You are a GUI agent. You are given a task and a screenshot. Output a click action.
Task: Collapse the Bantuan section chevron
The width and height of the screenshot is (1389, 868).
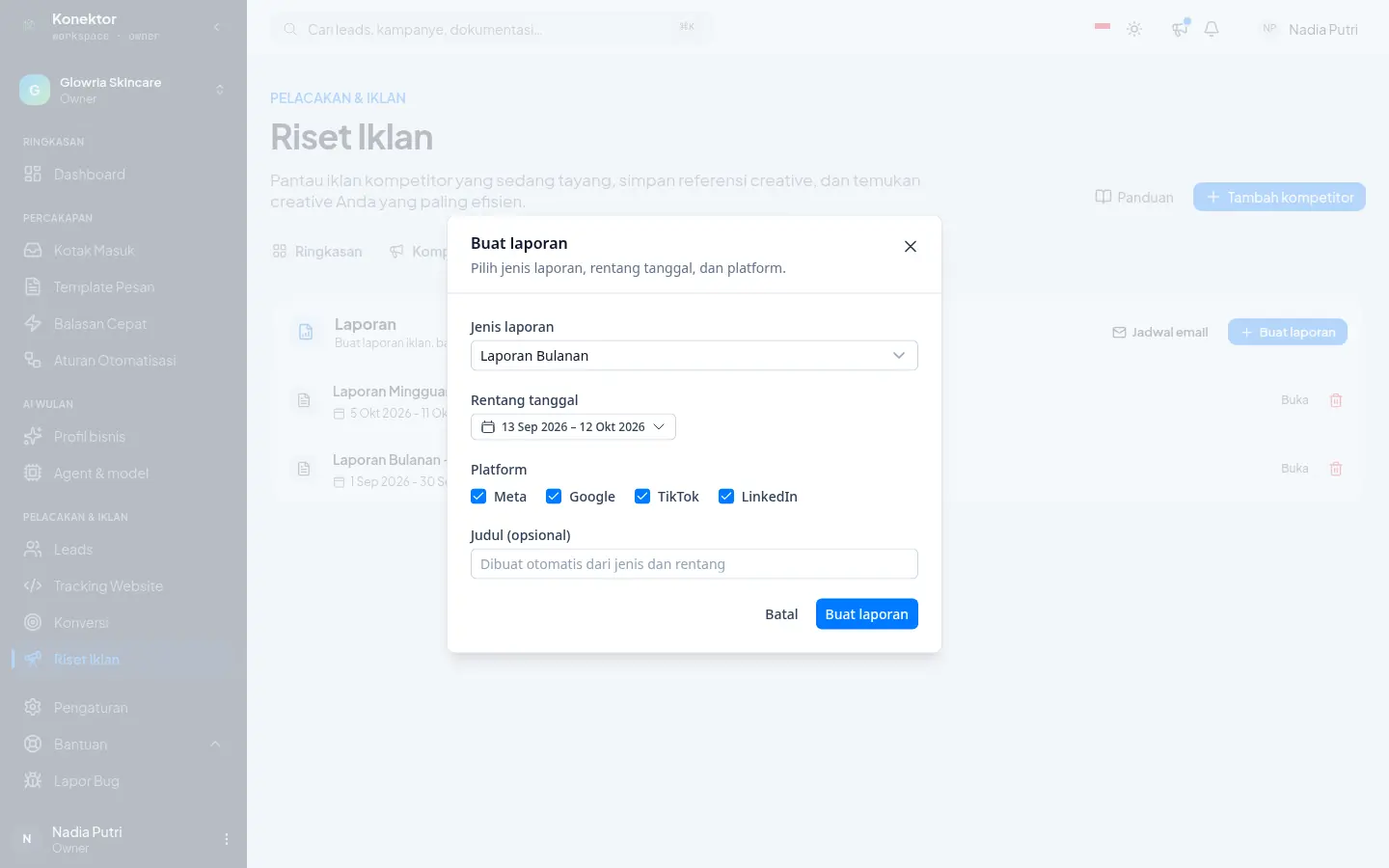pyautogui.click(x=215, y=745)
